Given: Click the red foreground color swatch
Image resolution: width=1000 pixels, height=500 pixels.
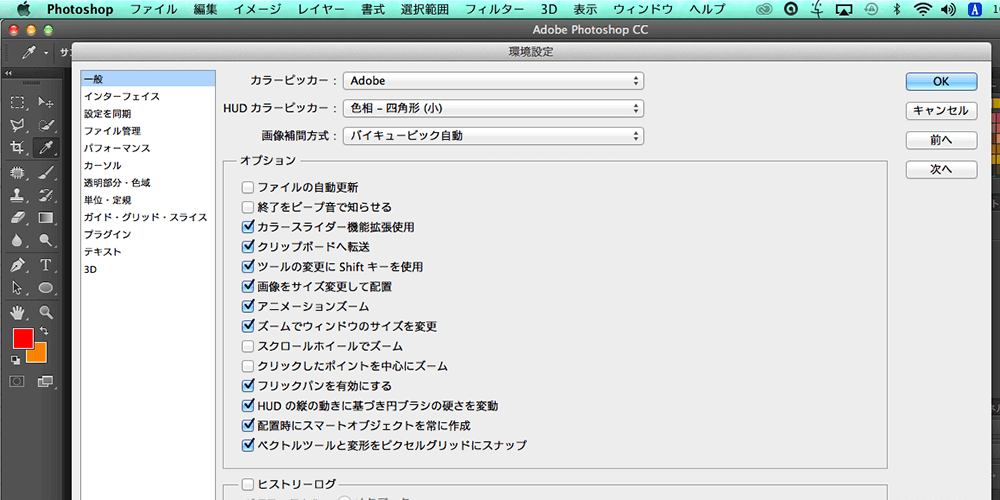Looking at the screenshot, I should coord(22,338).
